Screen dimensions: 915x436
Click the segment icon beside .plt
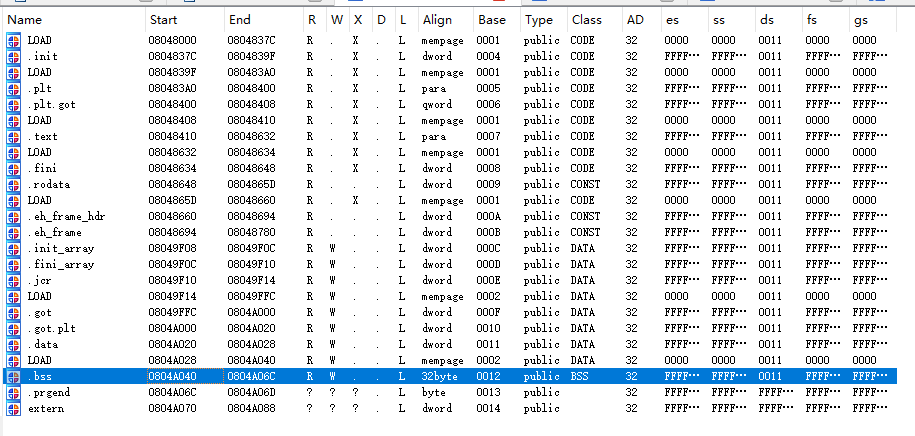click(x=13, y=88)
